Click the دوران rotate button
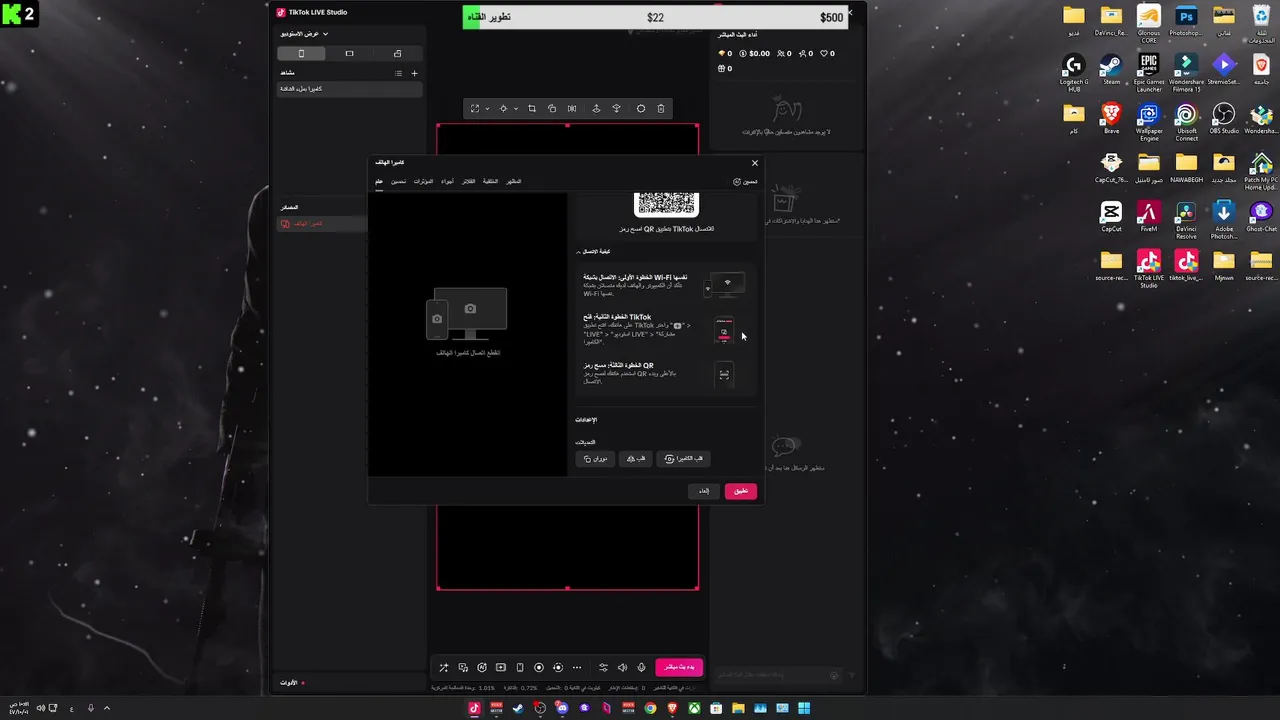 coord(595,458)
